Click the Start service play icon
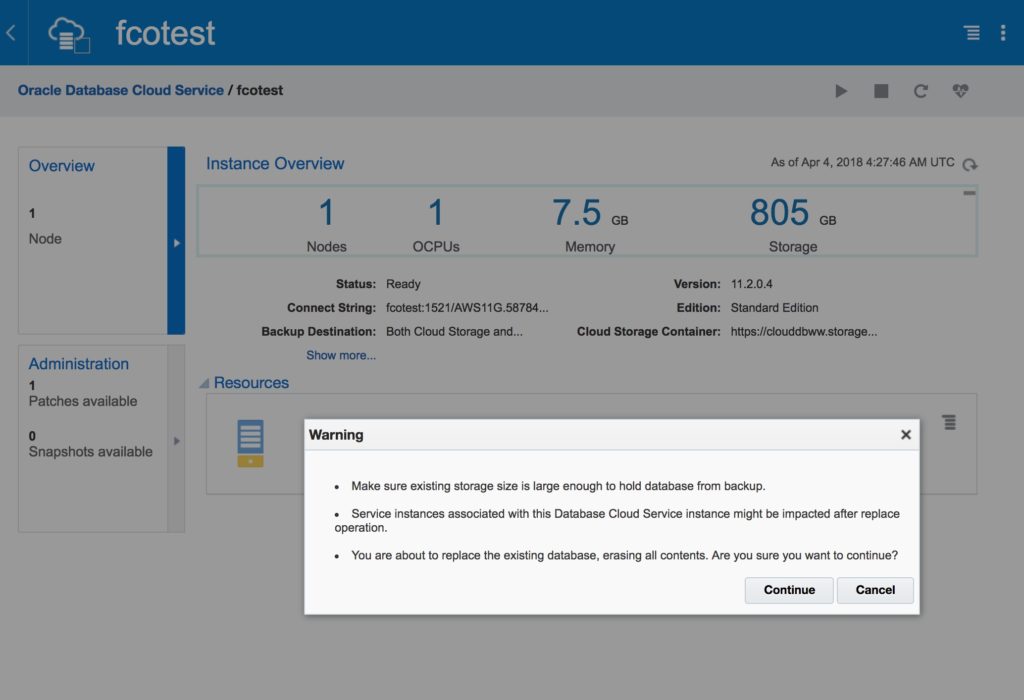 click(841, 91)
